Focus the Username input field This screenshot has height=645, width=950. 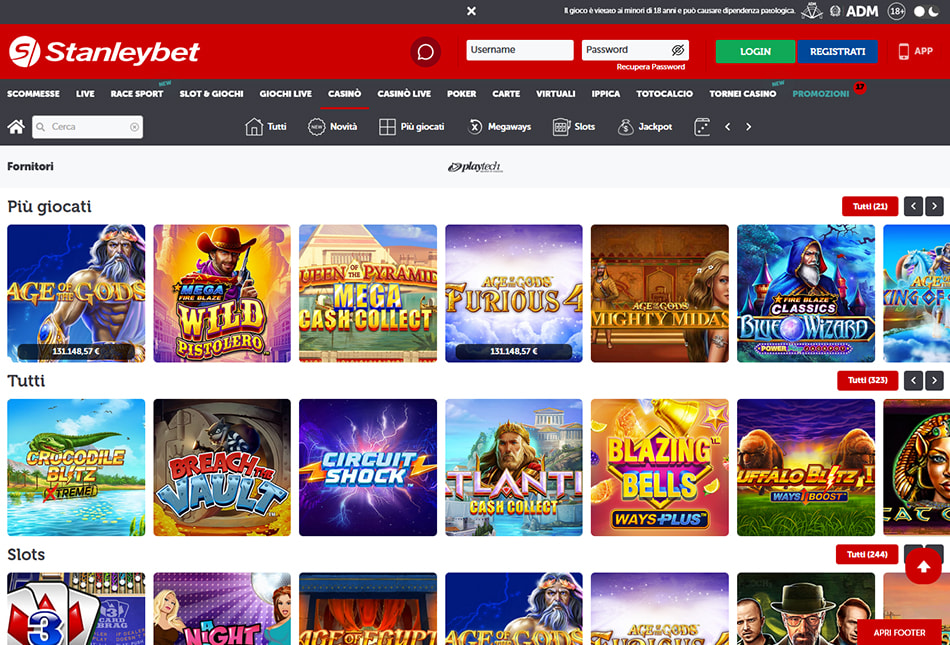[520, 50]
